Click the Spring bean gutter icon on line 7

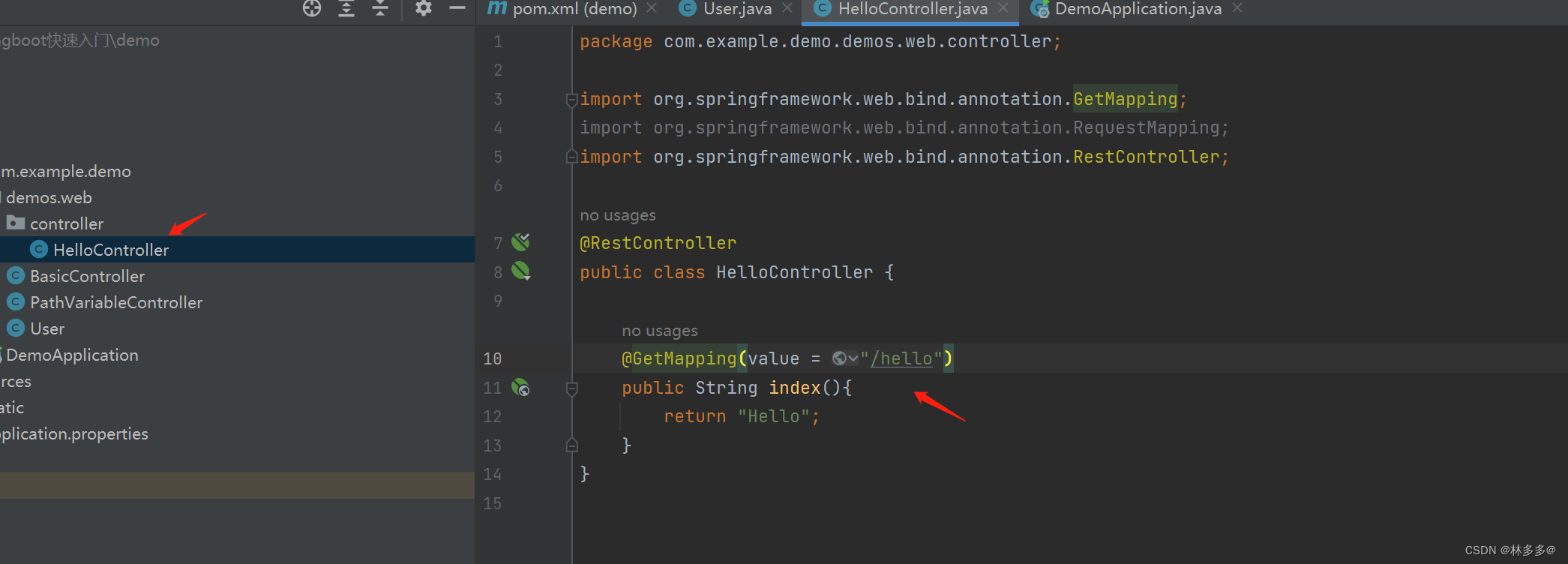click(520, 241)
